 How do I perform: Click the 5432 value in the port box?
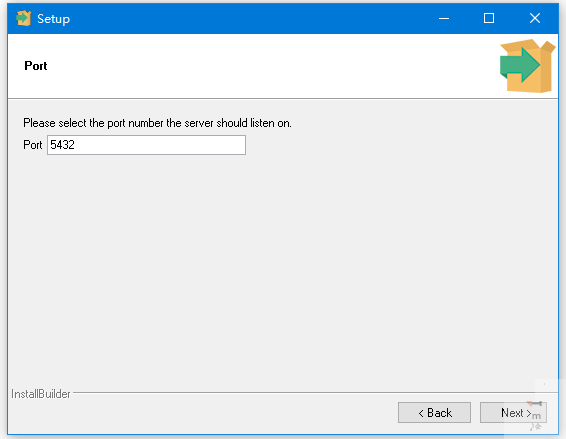pyautogui.click(x=62, y=145)
